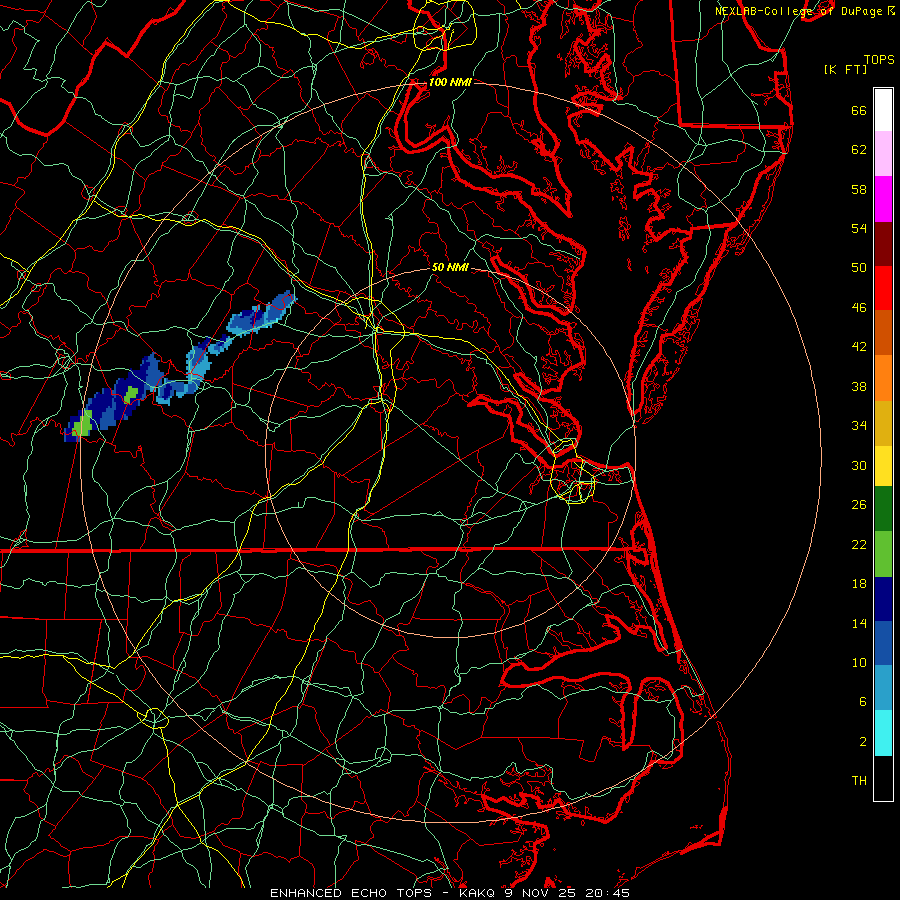
Task: Click the navy 22 K FT legend swatch
Action: pos(883,599)
